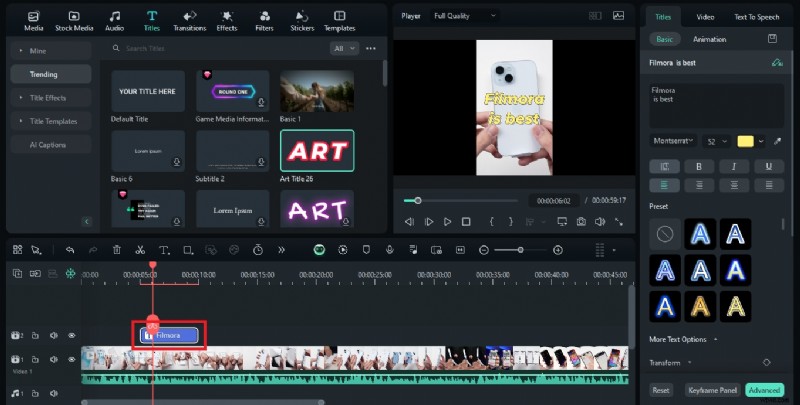Open the Transitions tab
Image resolution: width=800 pixels, height=405 pixels.
coord(189,21)
